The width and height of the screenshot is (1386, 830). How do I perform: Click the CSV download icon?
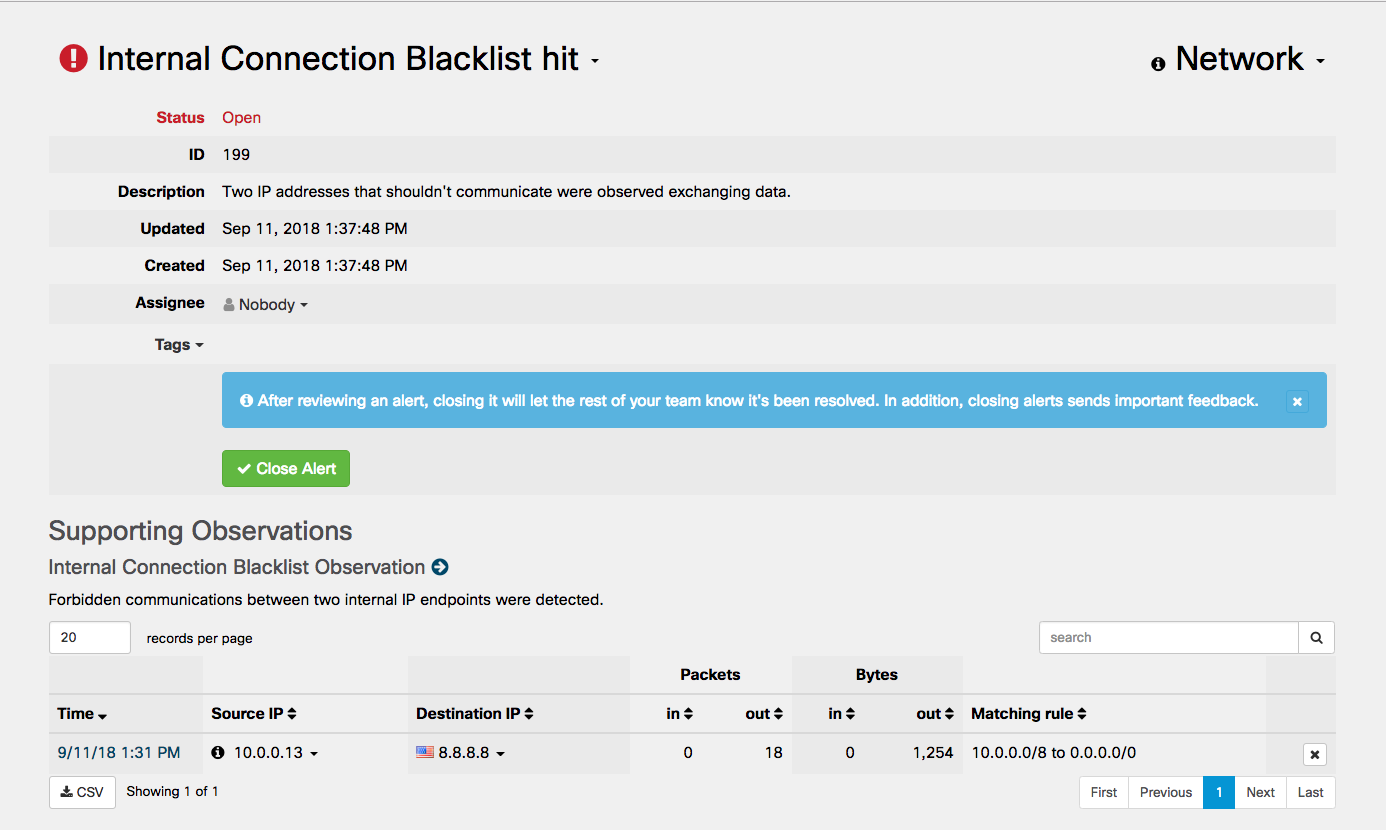(66, 792)
